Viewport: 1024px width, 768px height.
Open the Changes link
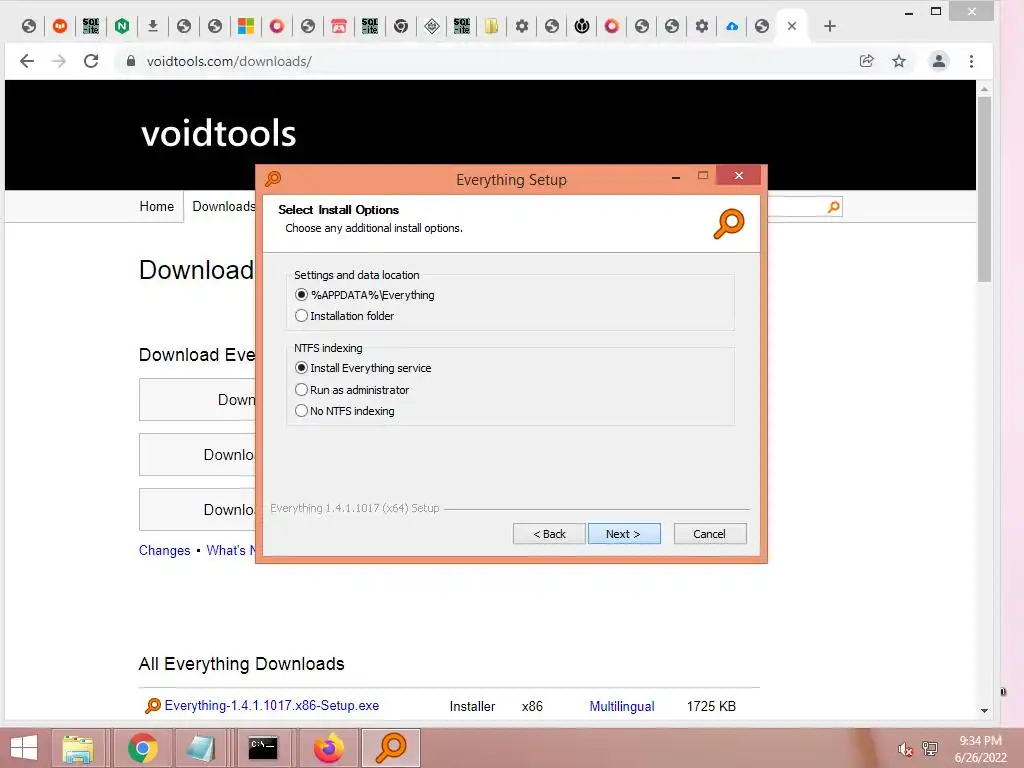[x=165, y=551]
